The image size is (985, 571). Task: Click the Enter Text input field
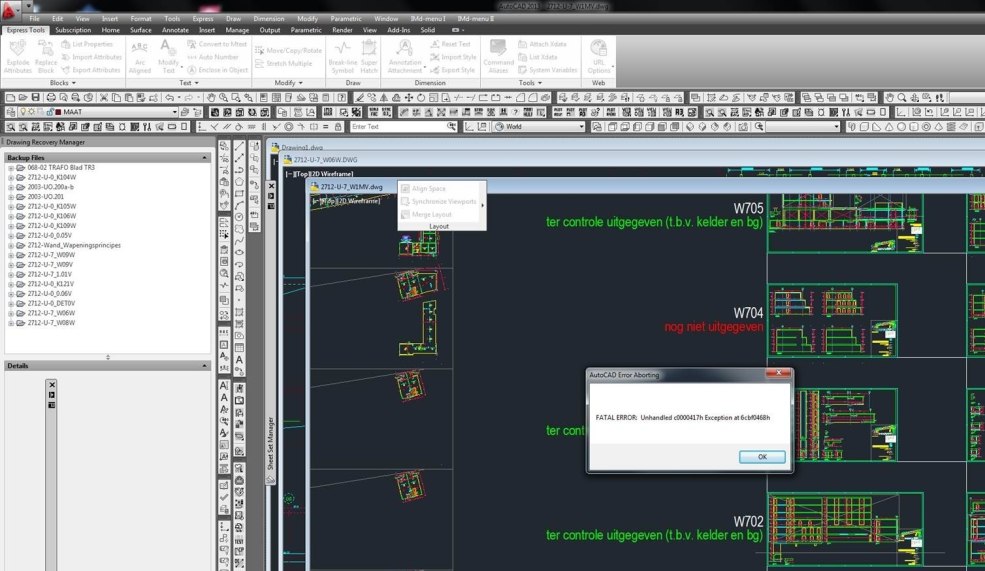pos(397,126)
